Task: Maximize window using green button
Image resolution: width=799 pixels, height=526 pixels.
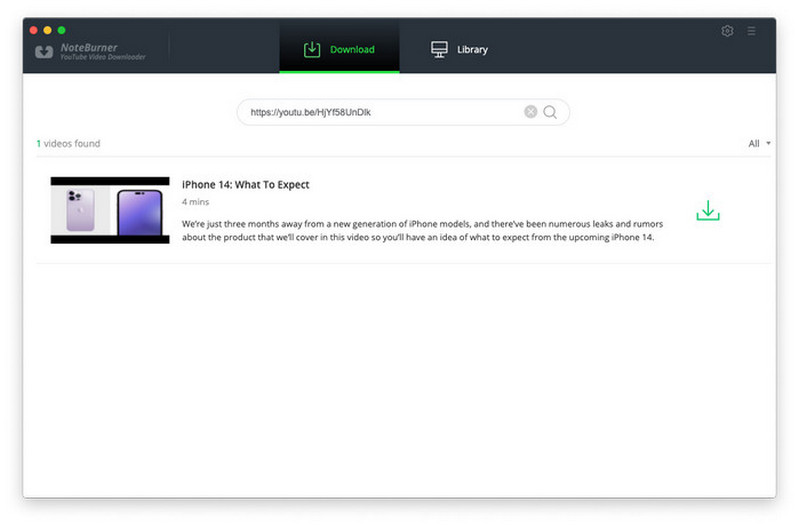Action: pyautogui.click(x=62, y=30)
